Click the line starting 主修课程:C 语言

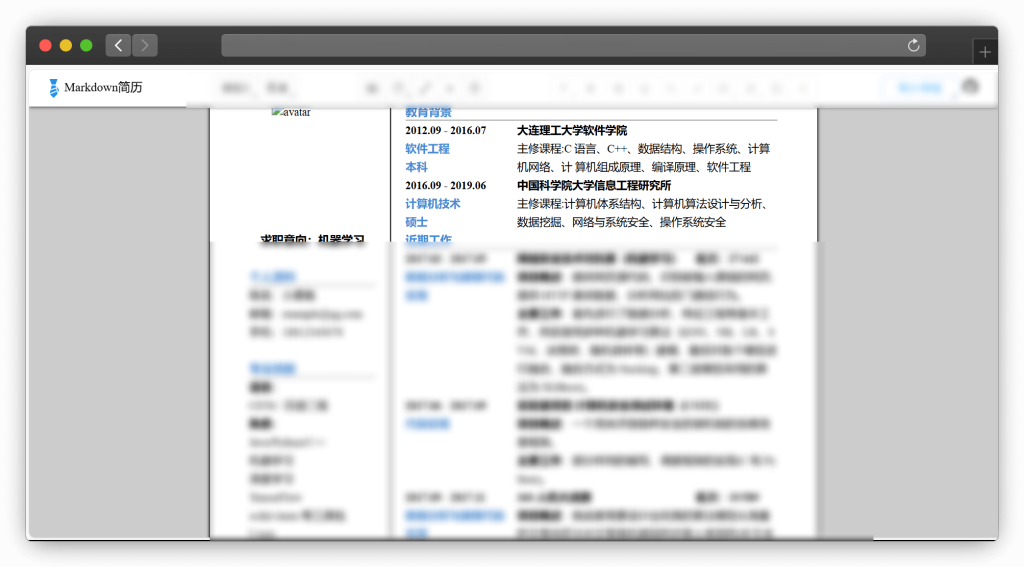(x=643, y=149)
